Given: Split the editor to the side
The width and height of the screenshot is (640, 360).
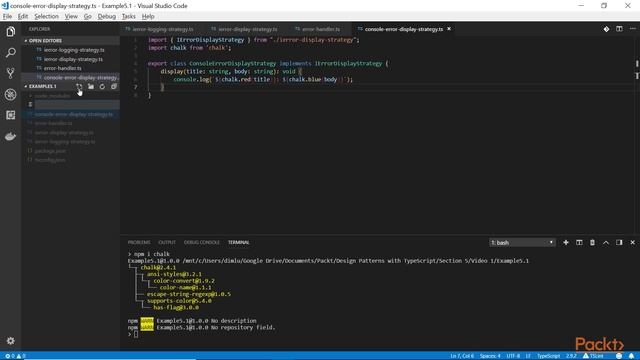Looking at the screenshot, I should pos(619,29).
